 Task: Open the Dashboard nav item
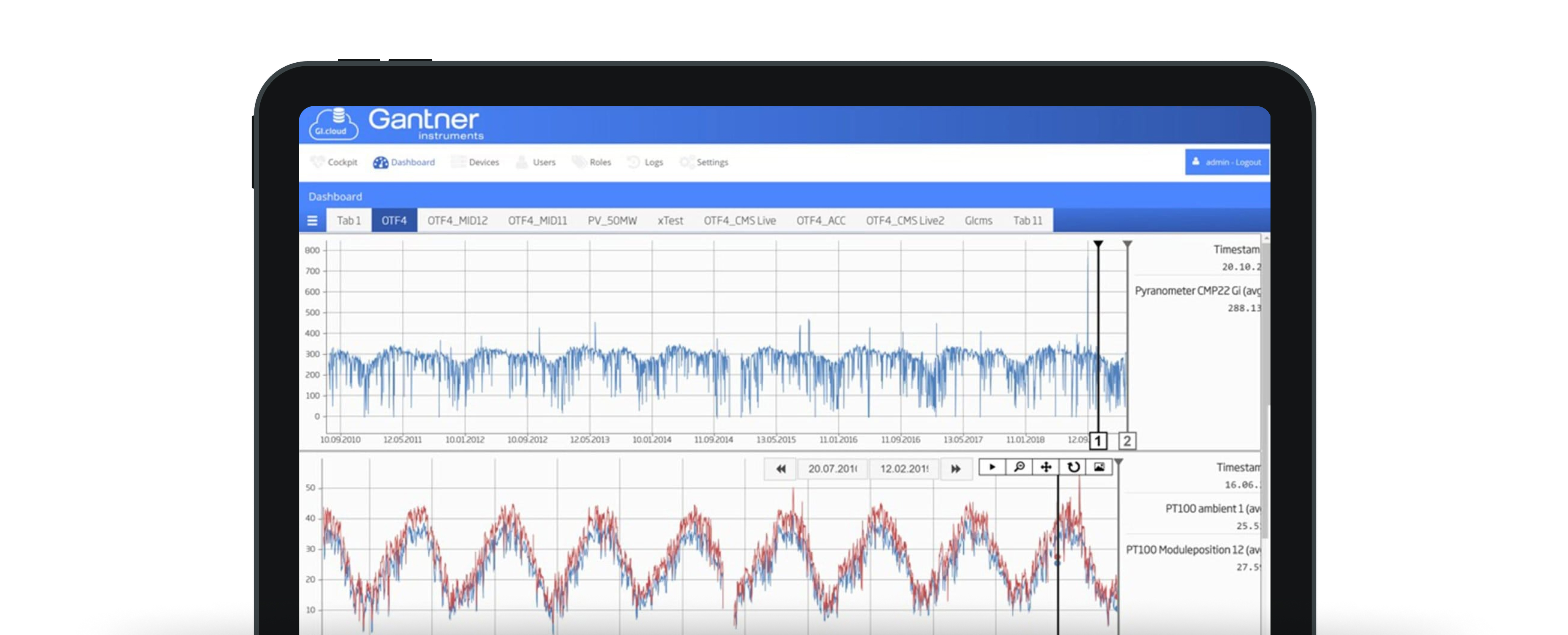[x=404, y=162]
